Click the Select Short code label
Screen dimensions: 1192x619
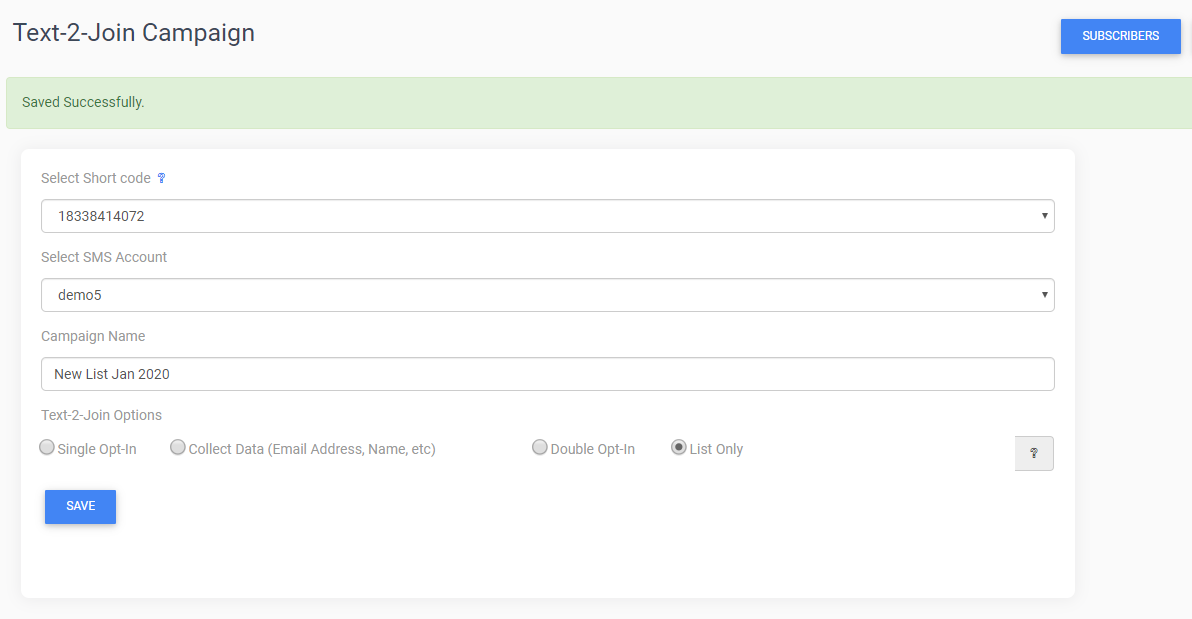coord(96,178)
